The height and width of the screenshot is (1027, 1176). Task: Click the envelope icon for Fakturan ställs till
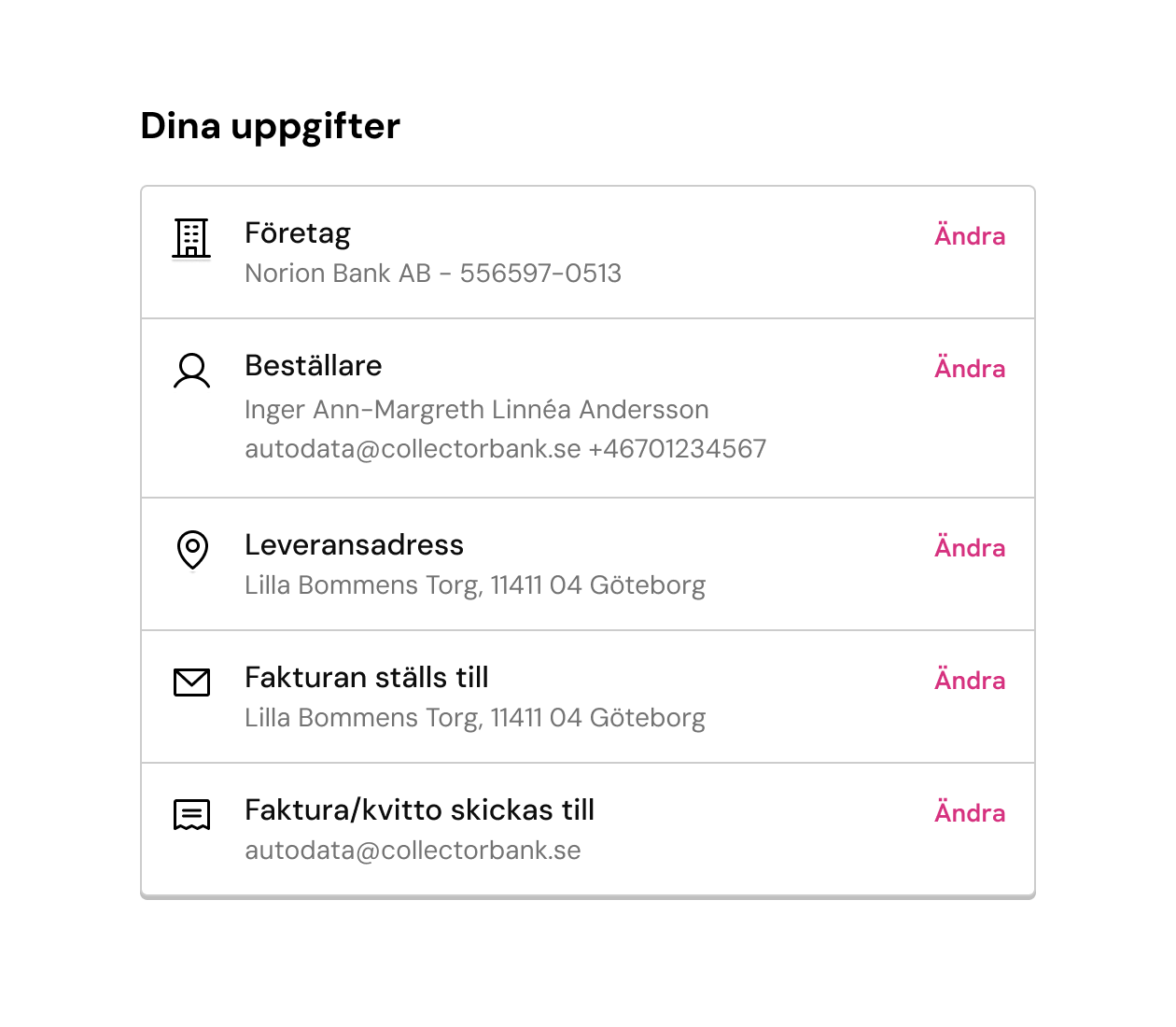pyautogui.click(x=192, y=682)
